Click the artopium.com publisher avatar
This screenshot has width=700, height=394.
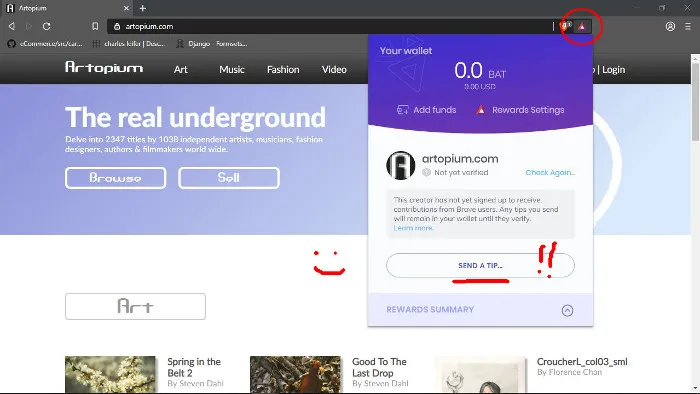pos(400,165)
